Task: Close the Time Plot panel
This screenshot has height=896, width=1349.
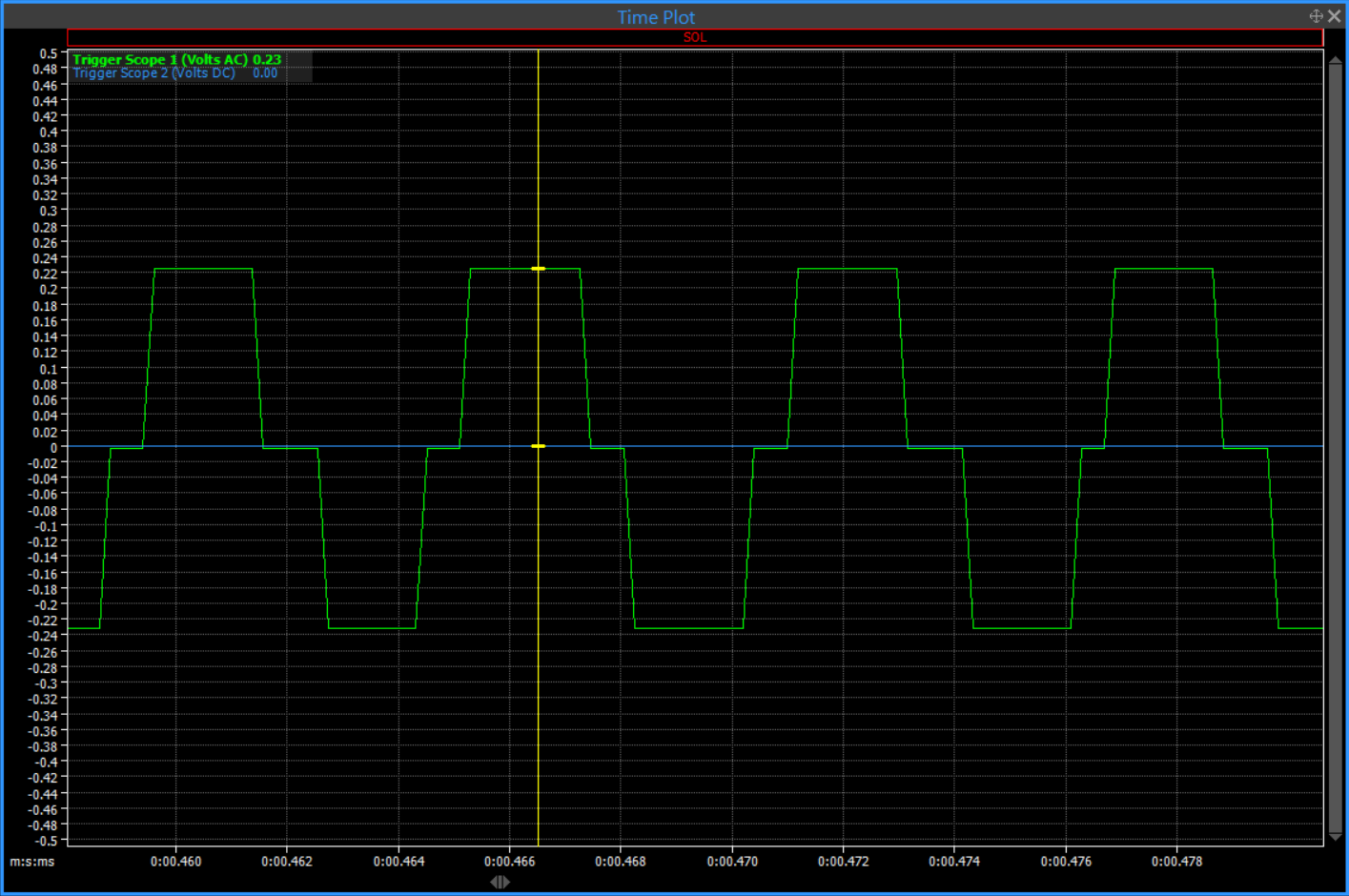Action: tap(1334, 16)
